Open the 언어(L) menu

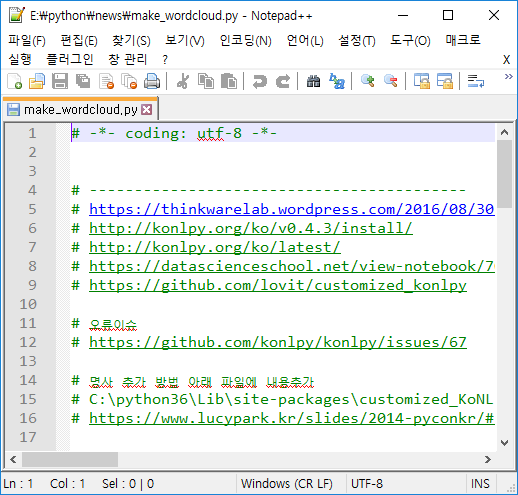(305, 41)
